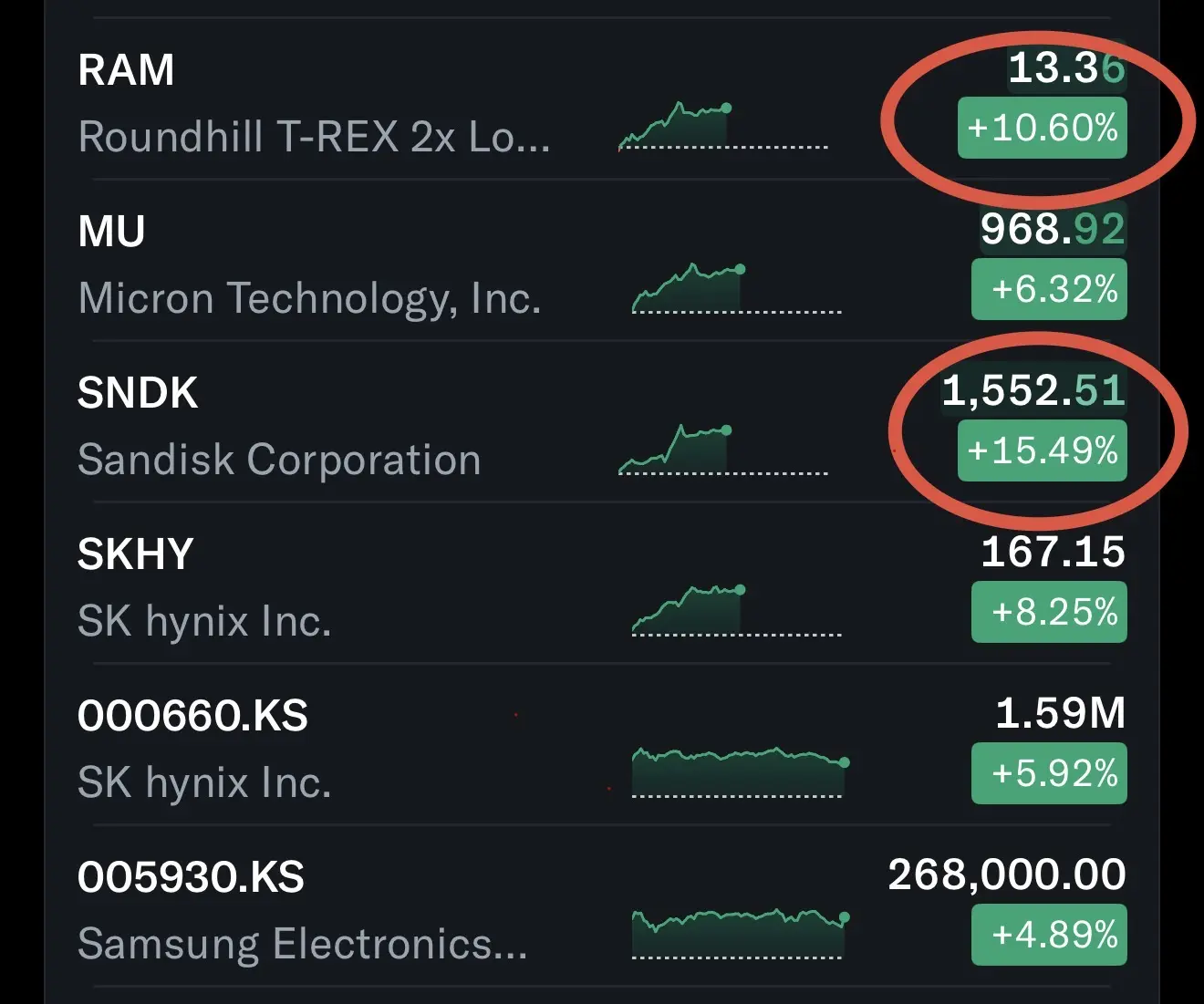Click the 000660.KS +5.92% badge
The height and width of the screenshot is (1004, 1204).
click(1049, 773)
